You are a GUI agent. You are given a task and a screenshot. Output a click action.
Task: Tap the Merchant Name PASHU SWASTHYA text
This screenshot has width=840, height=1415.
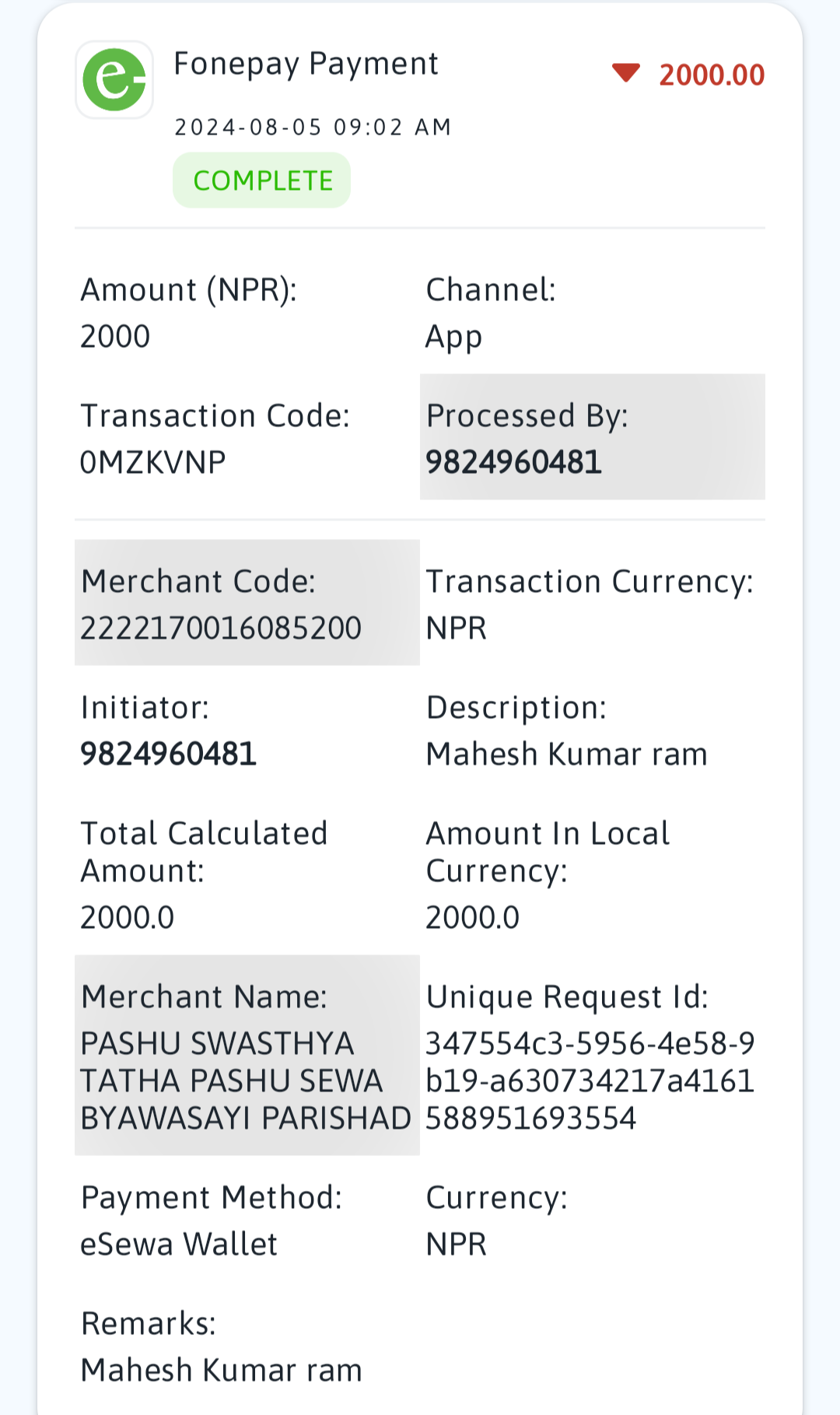[x=246, y=1081]
